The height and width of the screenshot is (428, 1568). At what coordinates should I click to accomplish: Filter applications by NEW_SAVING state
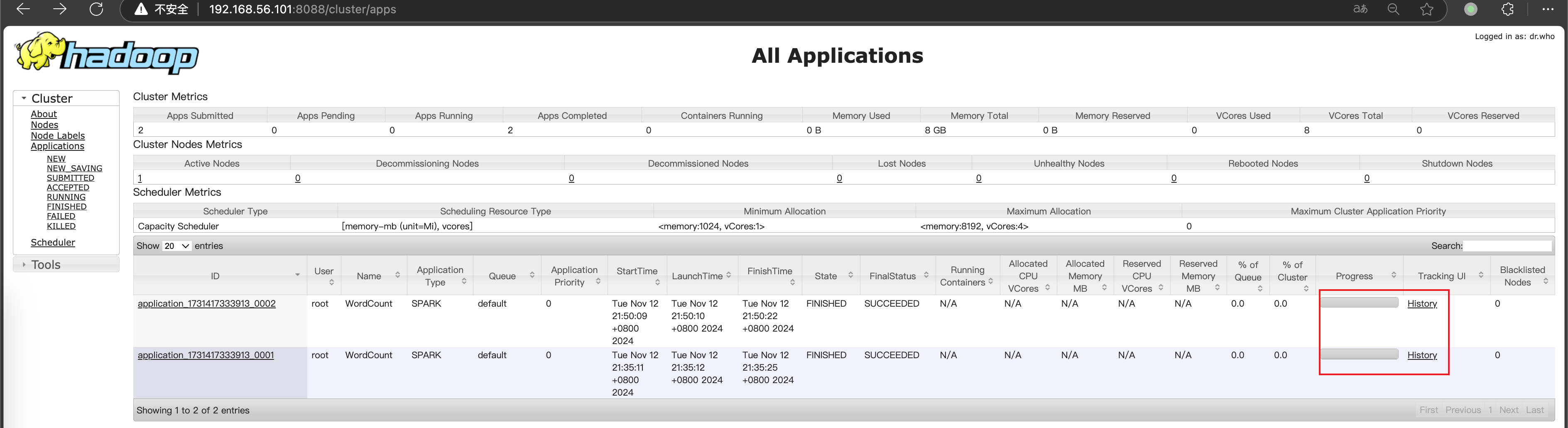tap(74, 169)
